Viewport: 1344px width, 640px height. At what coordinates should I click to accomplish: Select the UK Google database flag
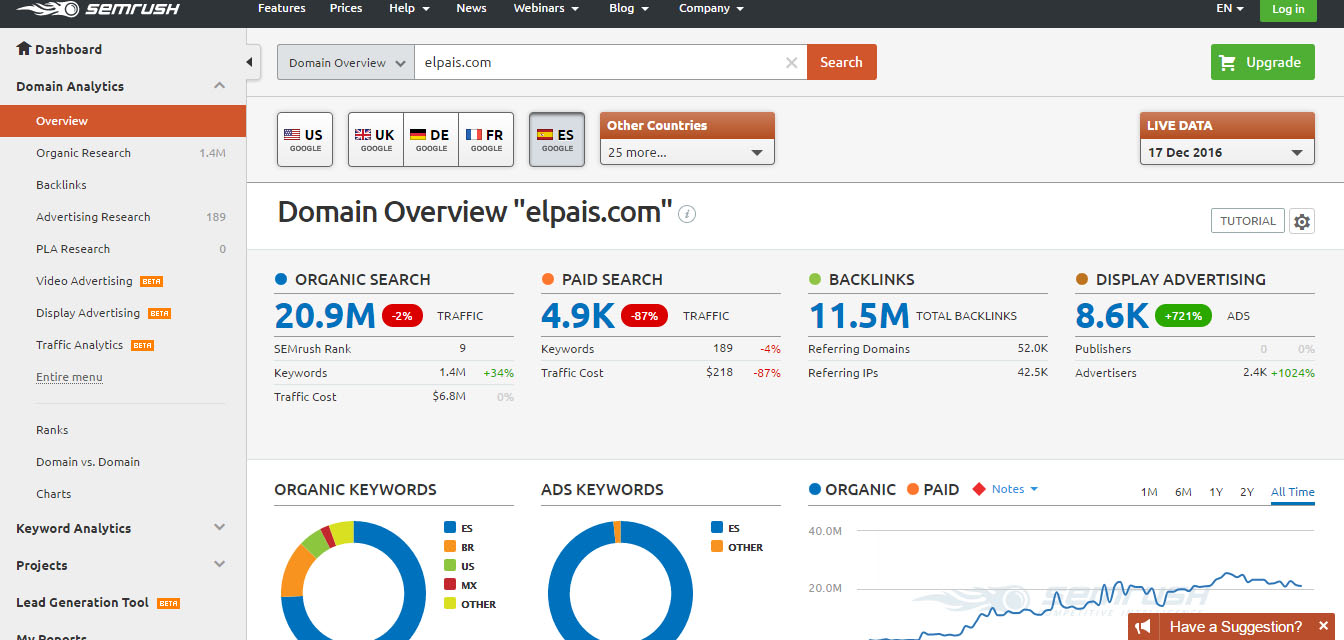coord(376,139)
